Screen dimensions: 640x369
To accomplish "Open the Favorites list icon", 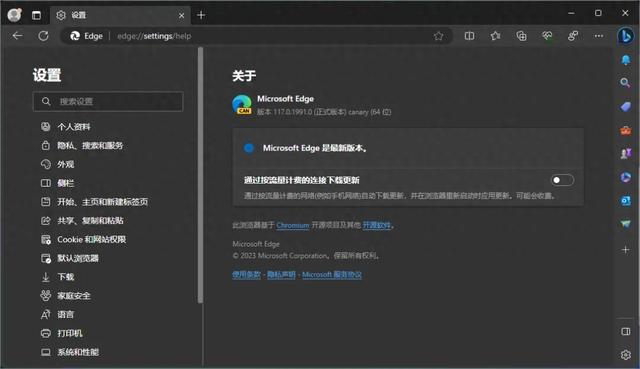I will coord(496,36).
